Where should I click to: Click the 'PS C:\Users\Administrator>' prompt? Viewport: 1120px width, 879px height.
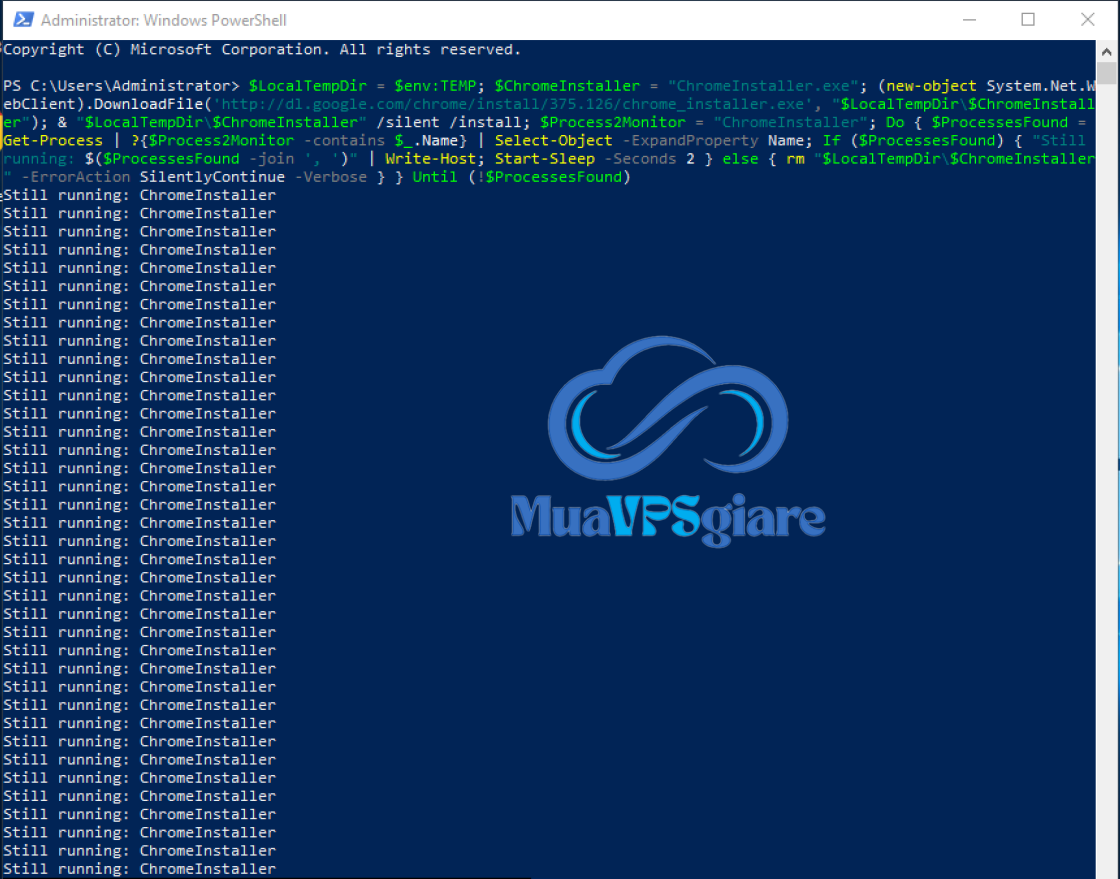(121, 86)
